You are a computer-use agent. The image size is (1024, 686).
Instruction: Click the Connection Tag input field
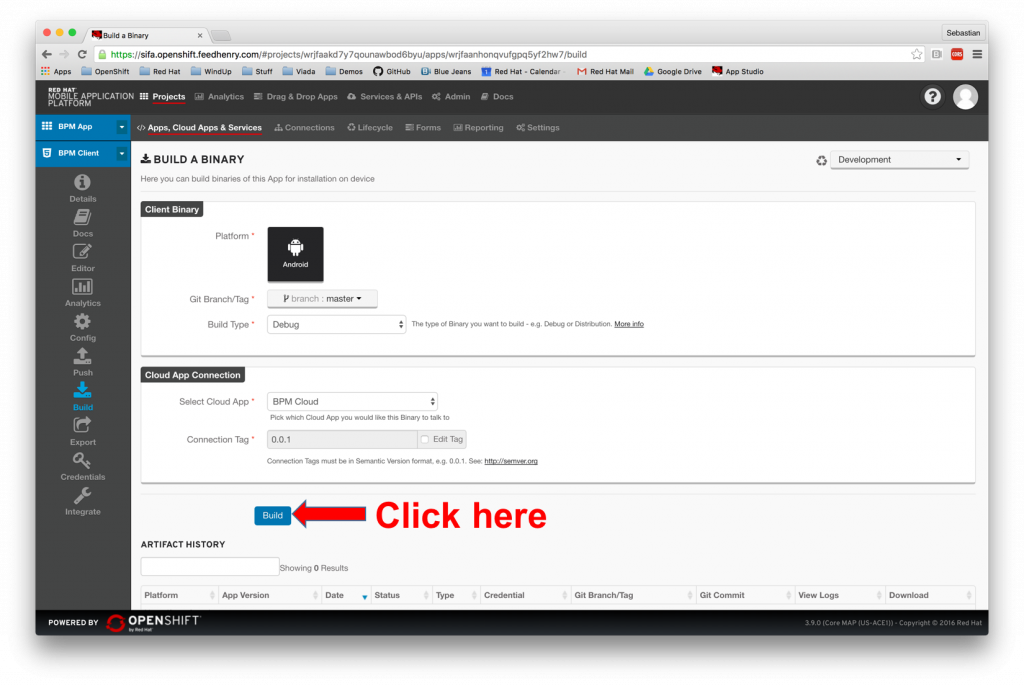pyautogui.click(x=342, y=439)
